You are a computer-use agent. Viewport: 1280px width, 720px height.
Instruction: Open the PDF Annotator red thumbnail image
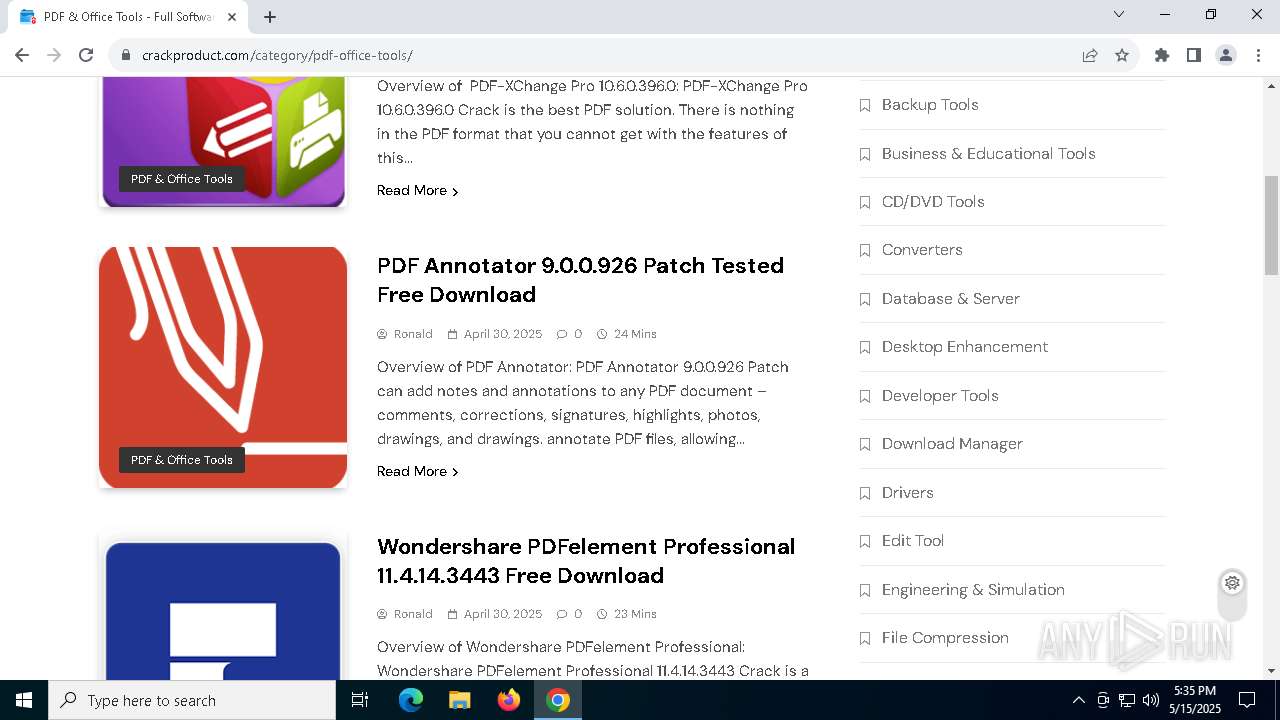click(x=223, y=367)
